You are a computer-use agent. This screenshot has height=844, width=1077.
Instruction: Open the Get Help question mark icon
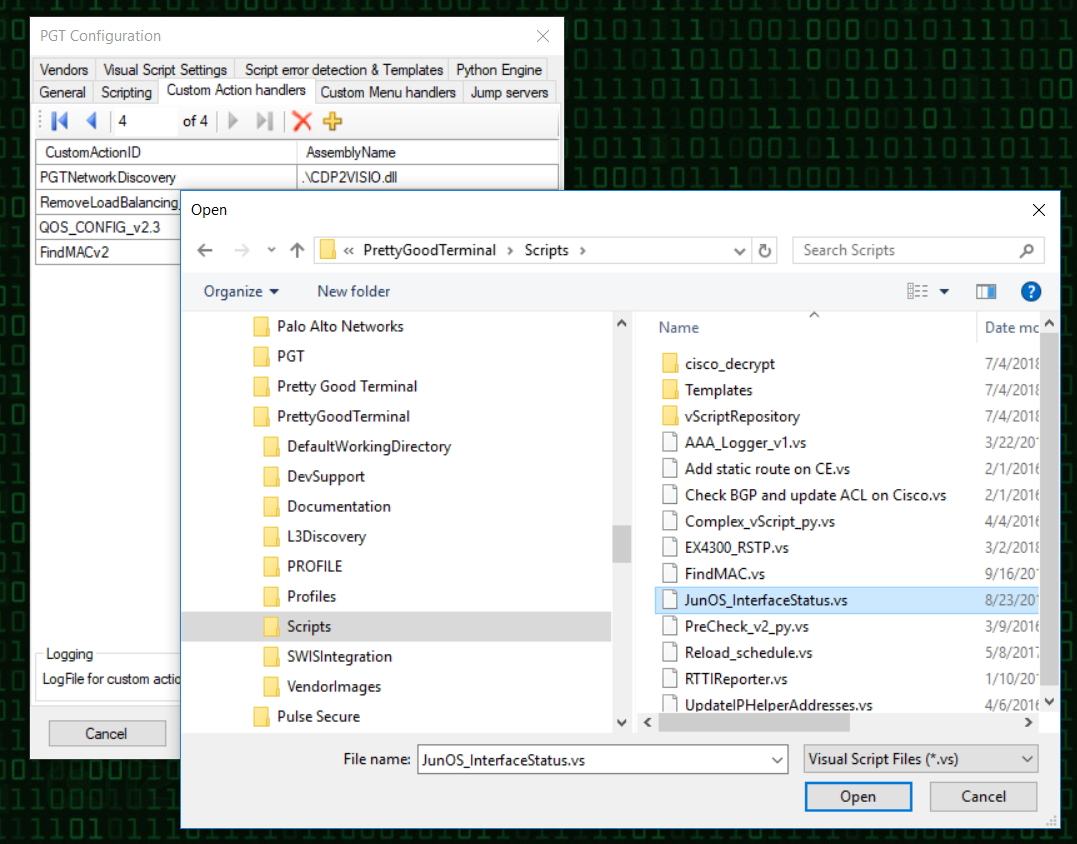pos(1031,291)
